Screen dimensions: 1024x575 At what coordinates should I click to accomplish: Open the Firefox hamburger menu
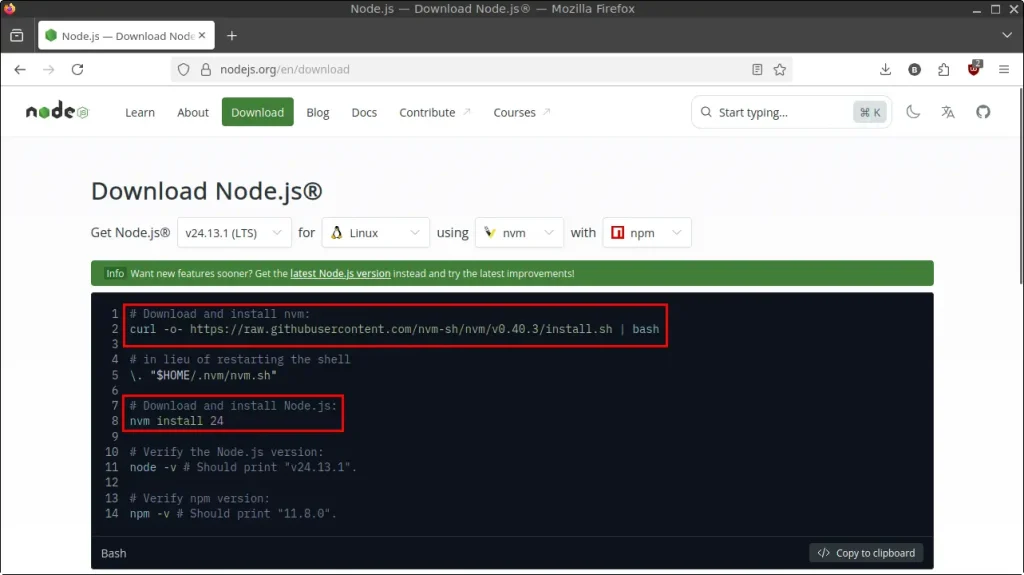[x=1004, y=69]
